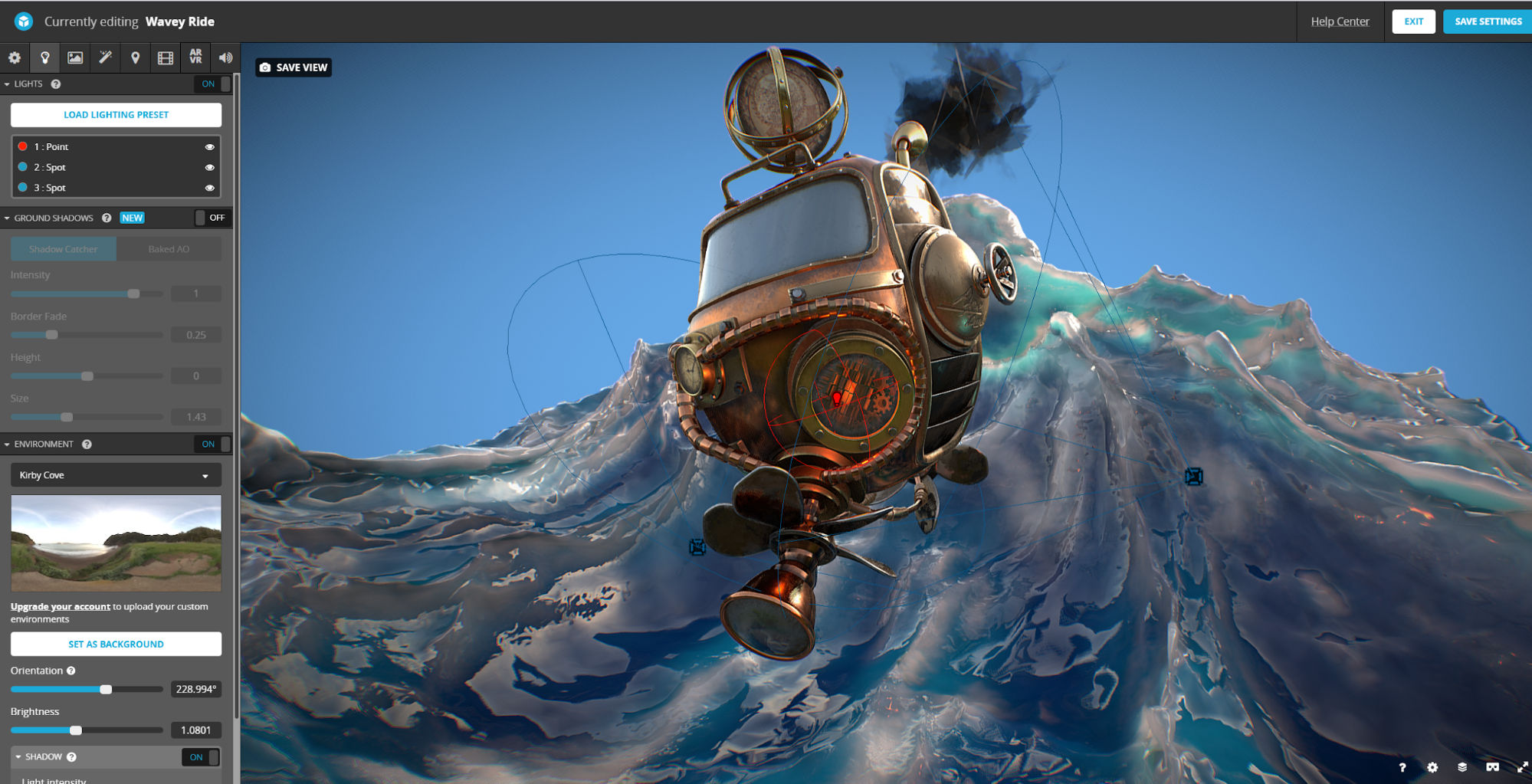Click the Brightness slider handle
1532x784 pixels.
(76, 730)
